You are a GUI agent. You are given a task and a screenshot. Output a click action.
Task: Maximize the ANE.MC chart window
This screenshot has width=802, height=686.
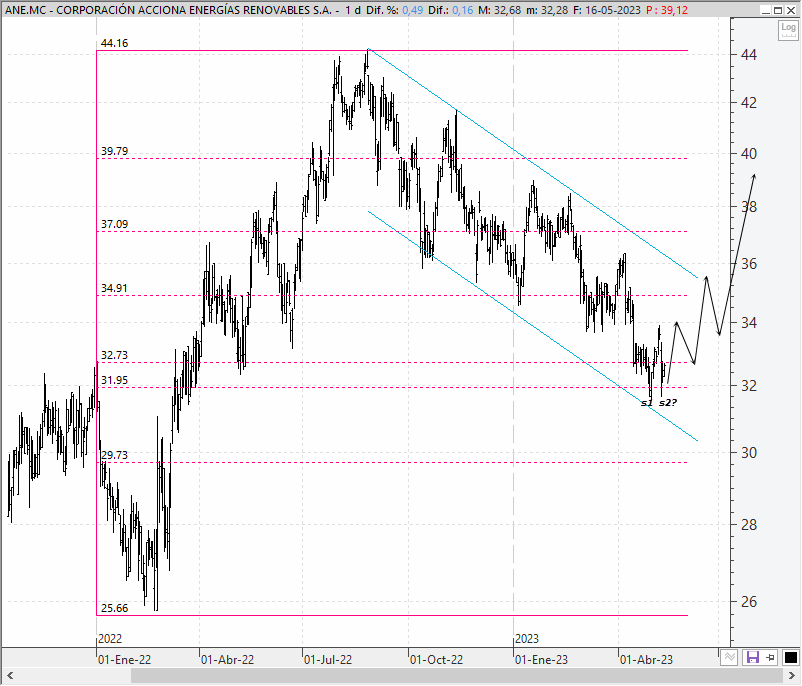point(778,10)
